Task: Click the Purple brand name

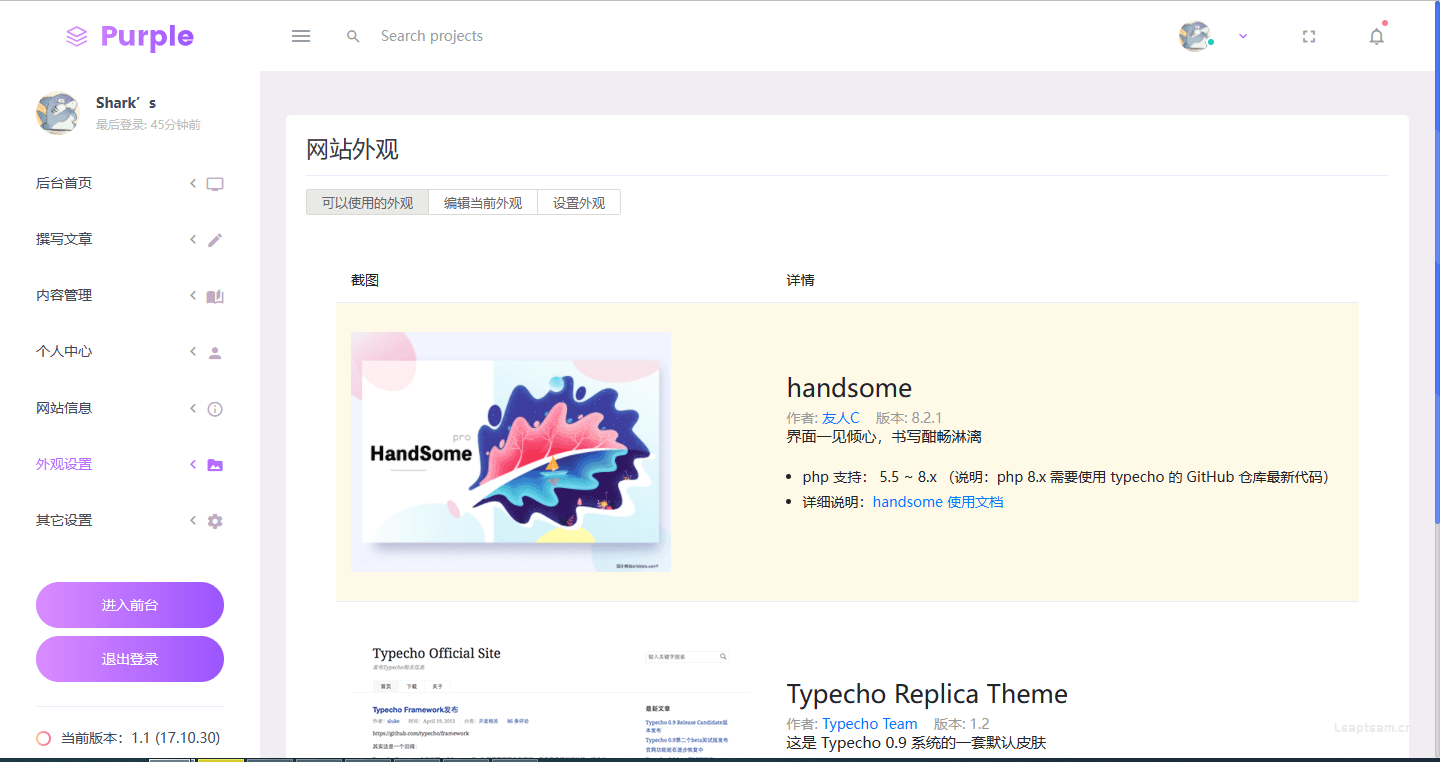Action: tap(147, 37)
